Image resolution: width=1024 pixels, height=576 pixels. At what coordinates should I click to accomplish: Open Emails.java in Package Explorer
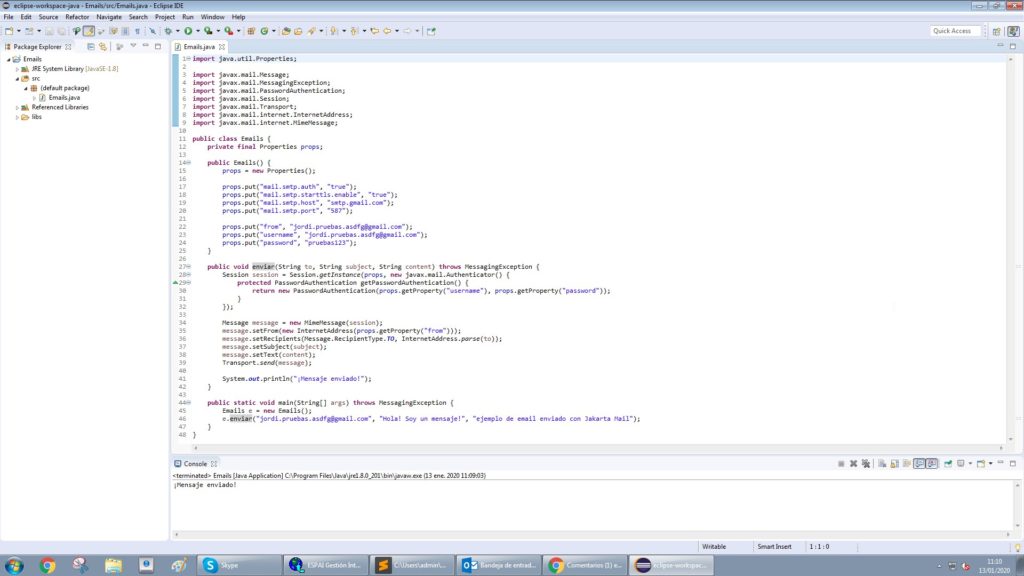pyautogui.click(x=64, y=97)
